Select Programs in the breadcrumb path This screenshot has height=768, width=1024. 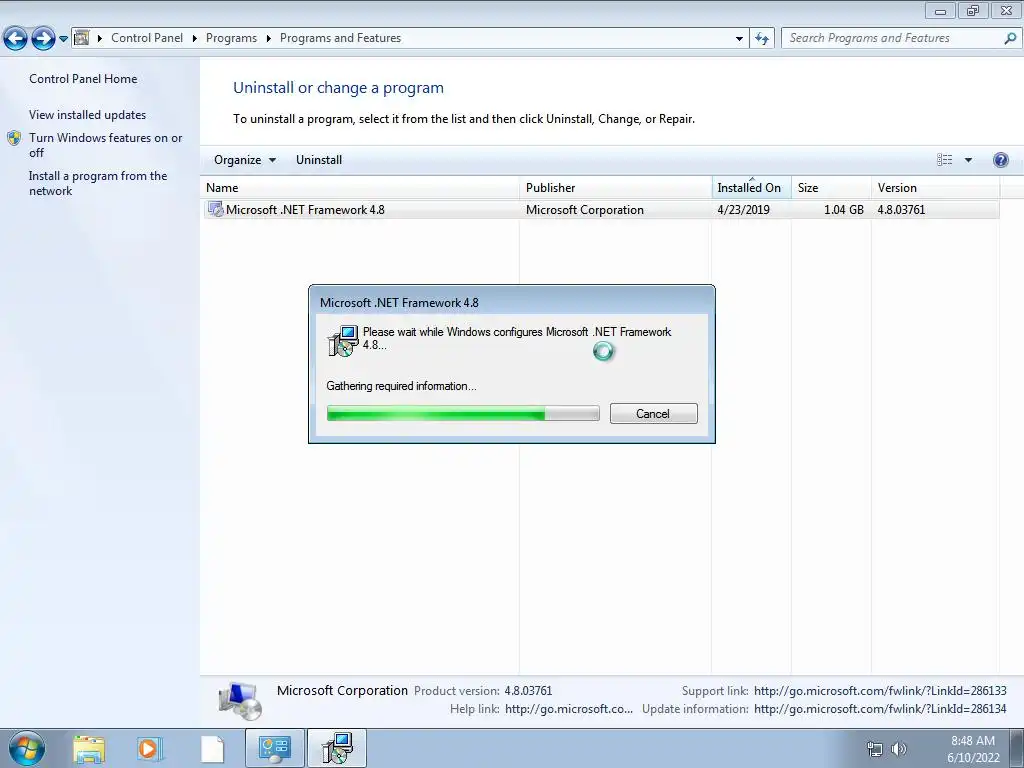231,38
